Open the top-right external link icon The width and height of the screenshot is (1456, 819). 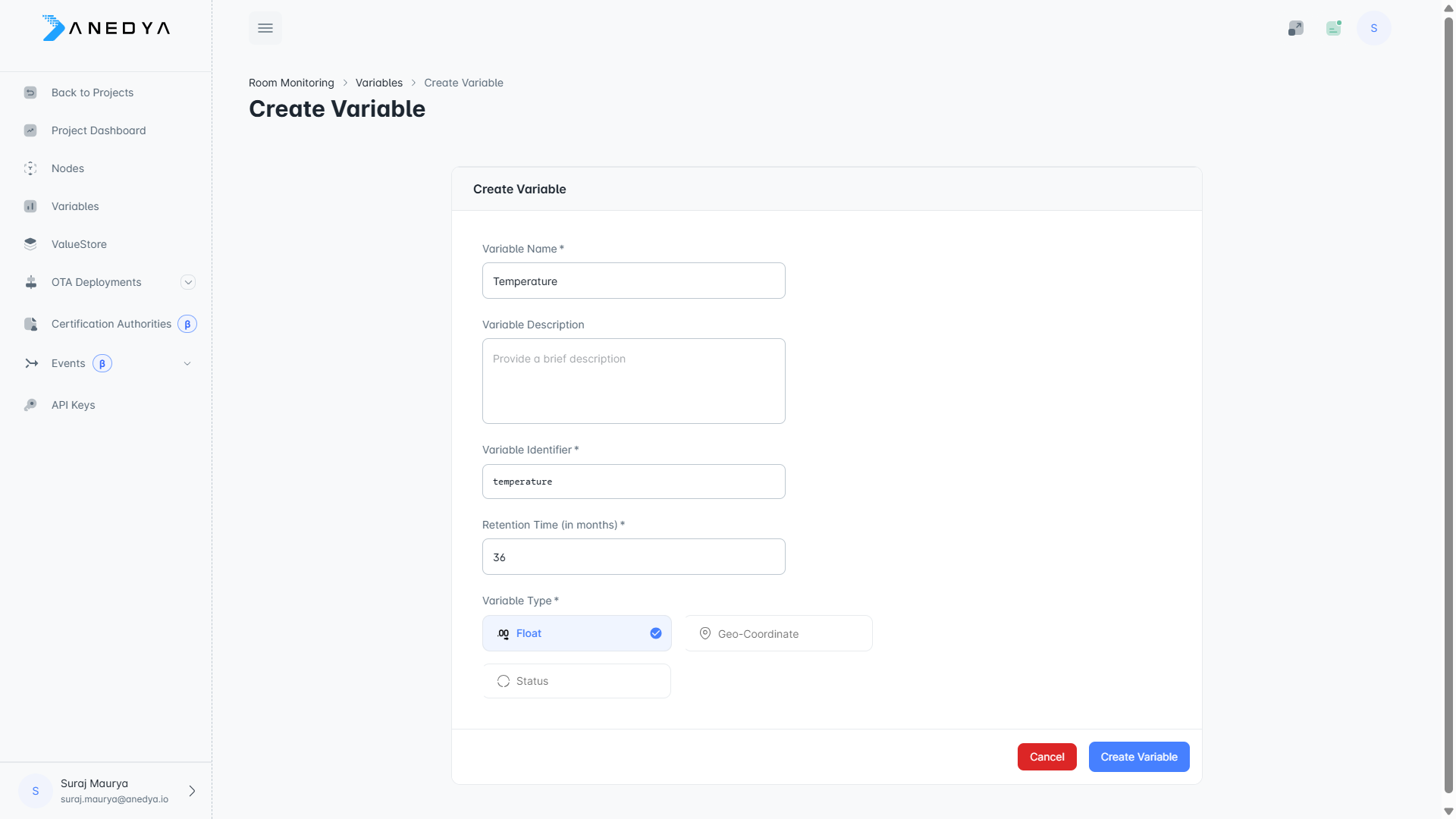1295,28
